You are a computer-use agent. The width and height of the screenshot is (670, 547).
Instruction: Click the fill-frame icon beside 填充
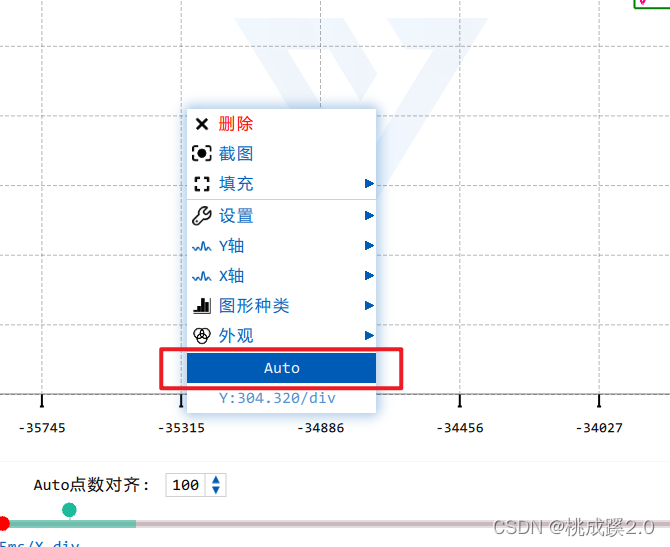click(x=202, y=184)
